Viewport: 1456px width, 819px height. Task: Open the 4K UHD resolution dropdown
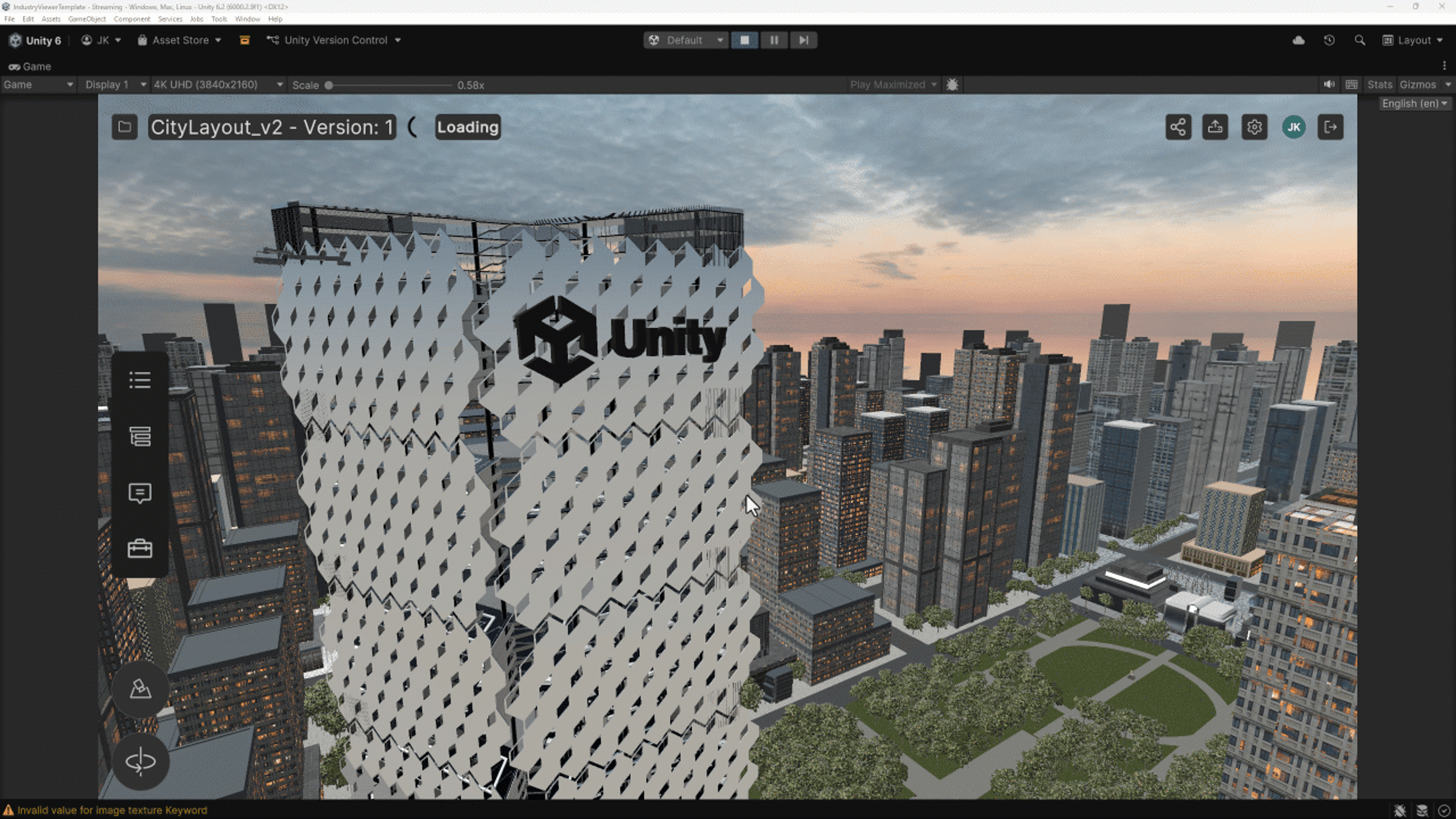coord(218,85)
